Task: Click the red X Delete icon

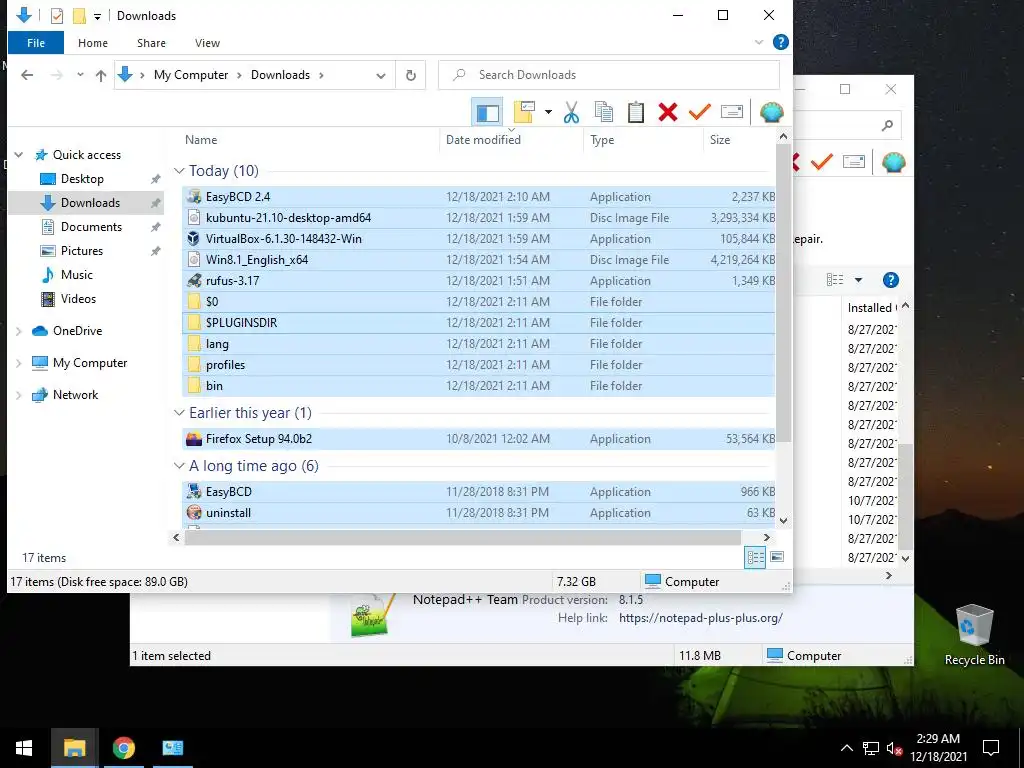Action: coord(667,112)
